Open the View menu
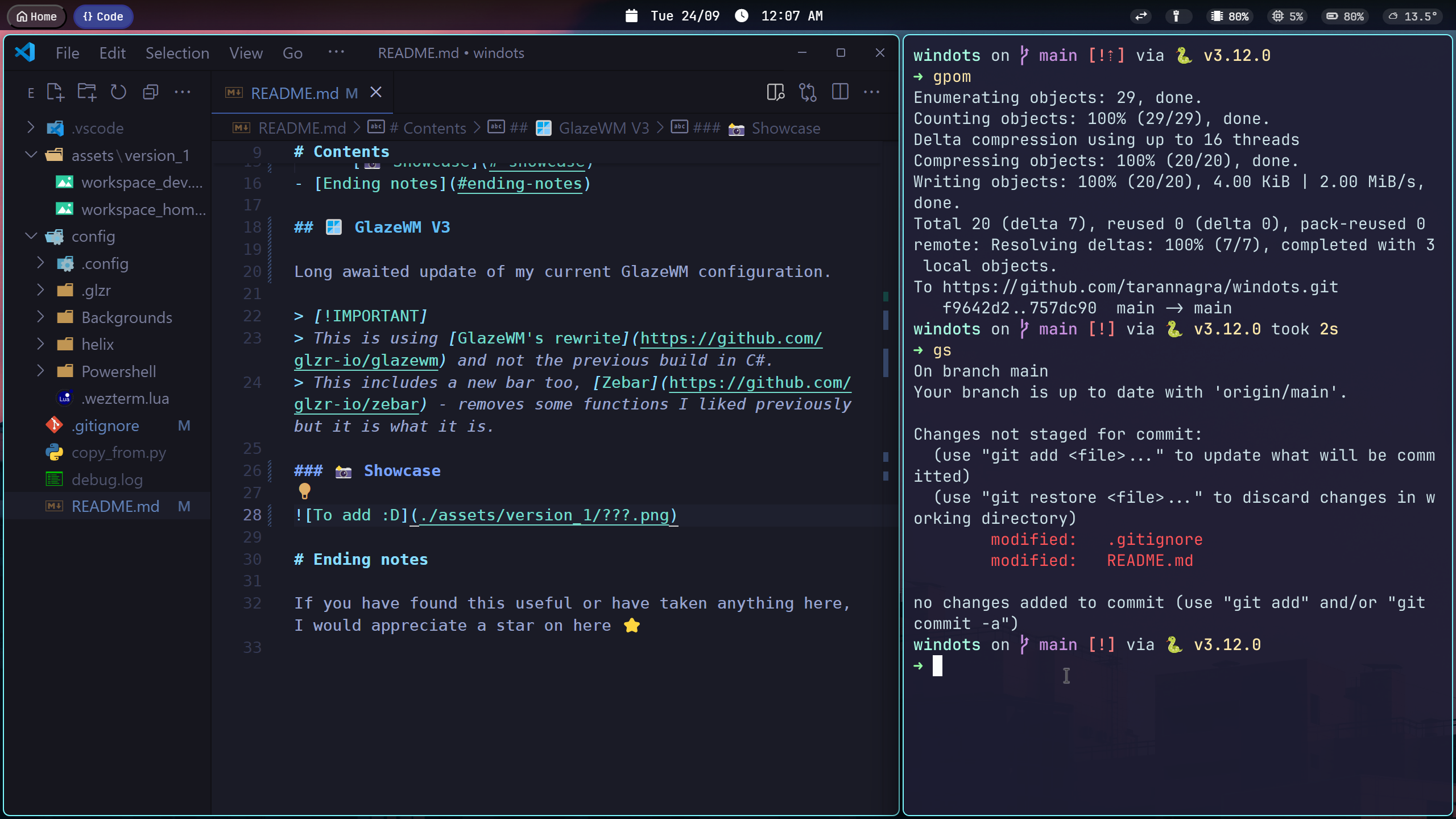The image size is (1456, 819). click(x=246, y=53)
